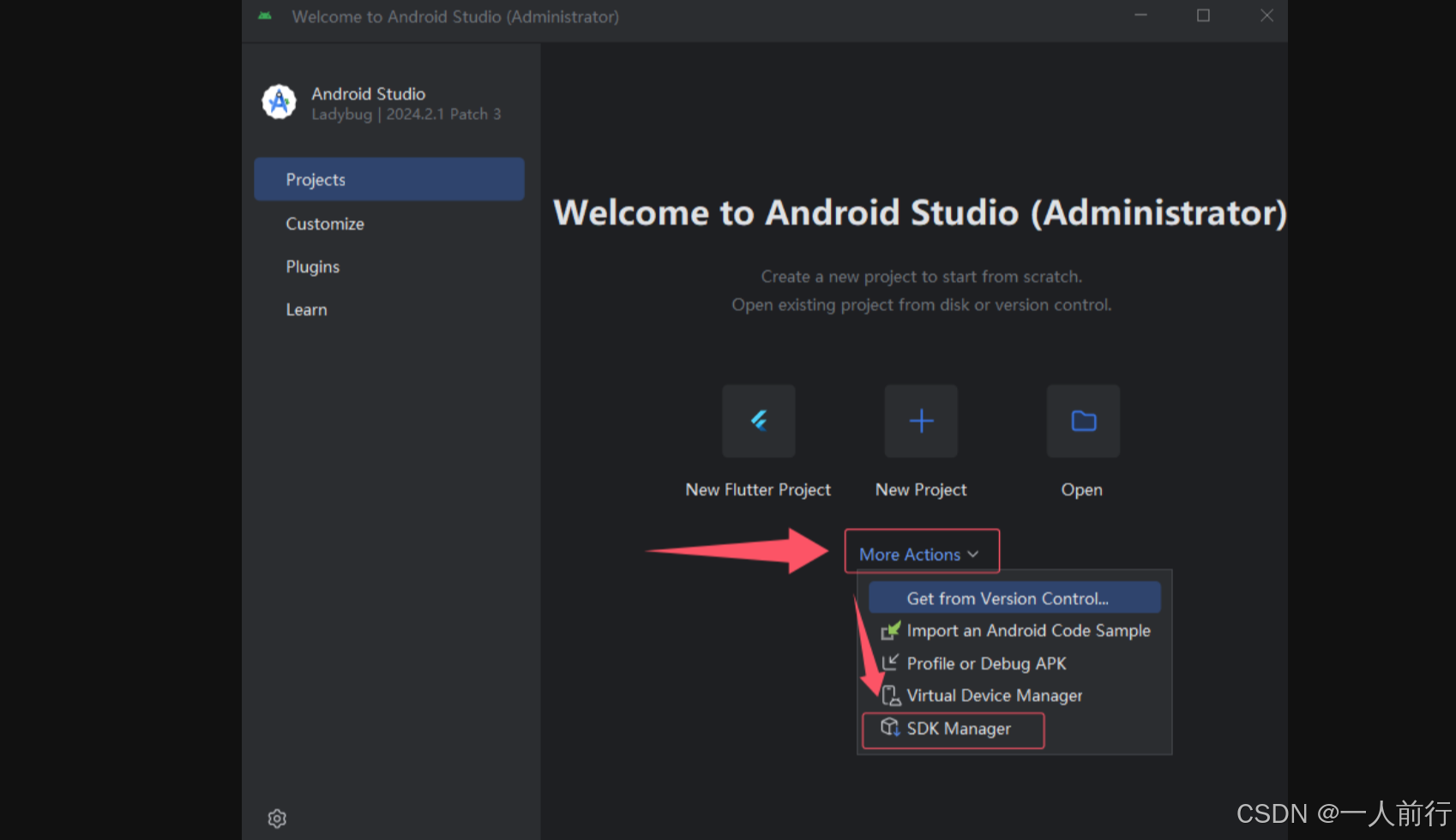Click the Virtual Device Manager icon
1456x840 pixels.
[891, 695]
